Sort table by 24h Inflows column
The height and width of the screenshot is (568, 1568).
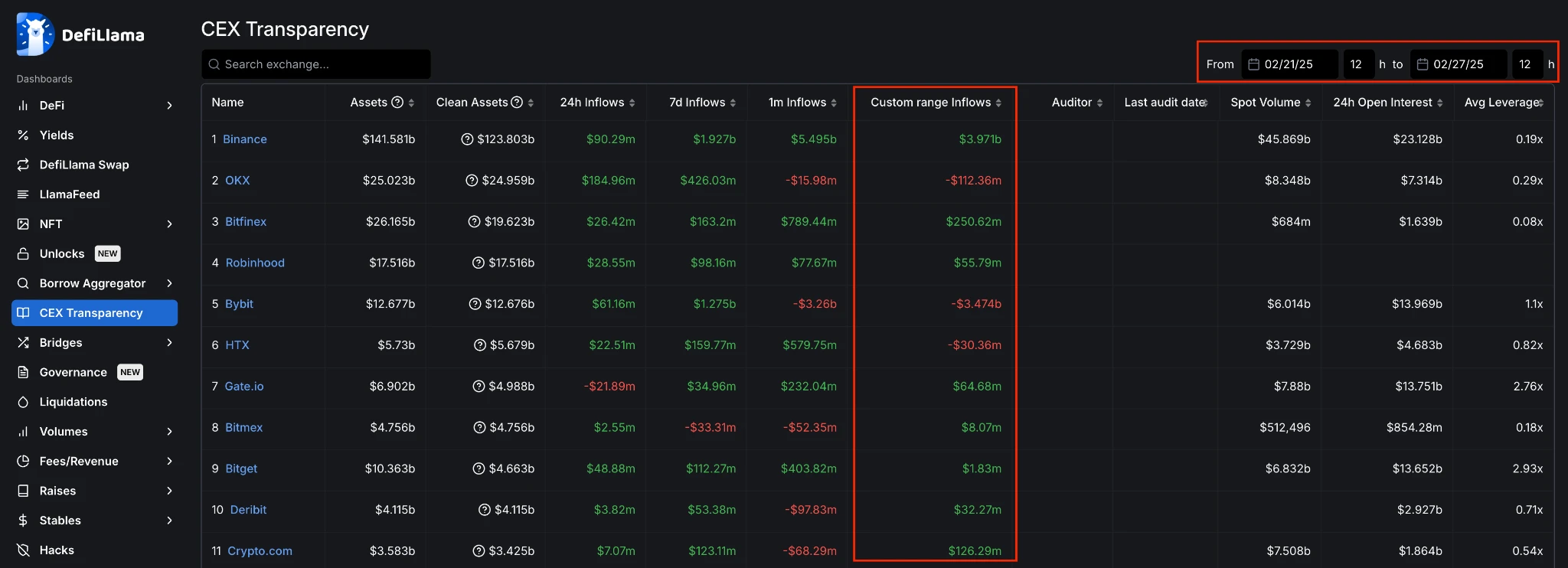[597, 103]
